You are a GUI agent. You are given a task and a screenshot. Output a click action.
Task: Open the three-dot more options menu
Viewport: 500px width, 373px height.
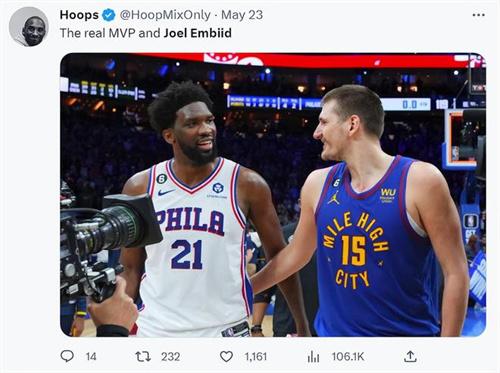pos(478,15)
